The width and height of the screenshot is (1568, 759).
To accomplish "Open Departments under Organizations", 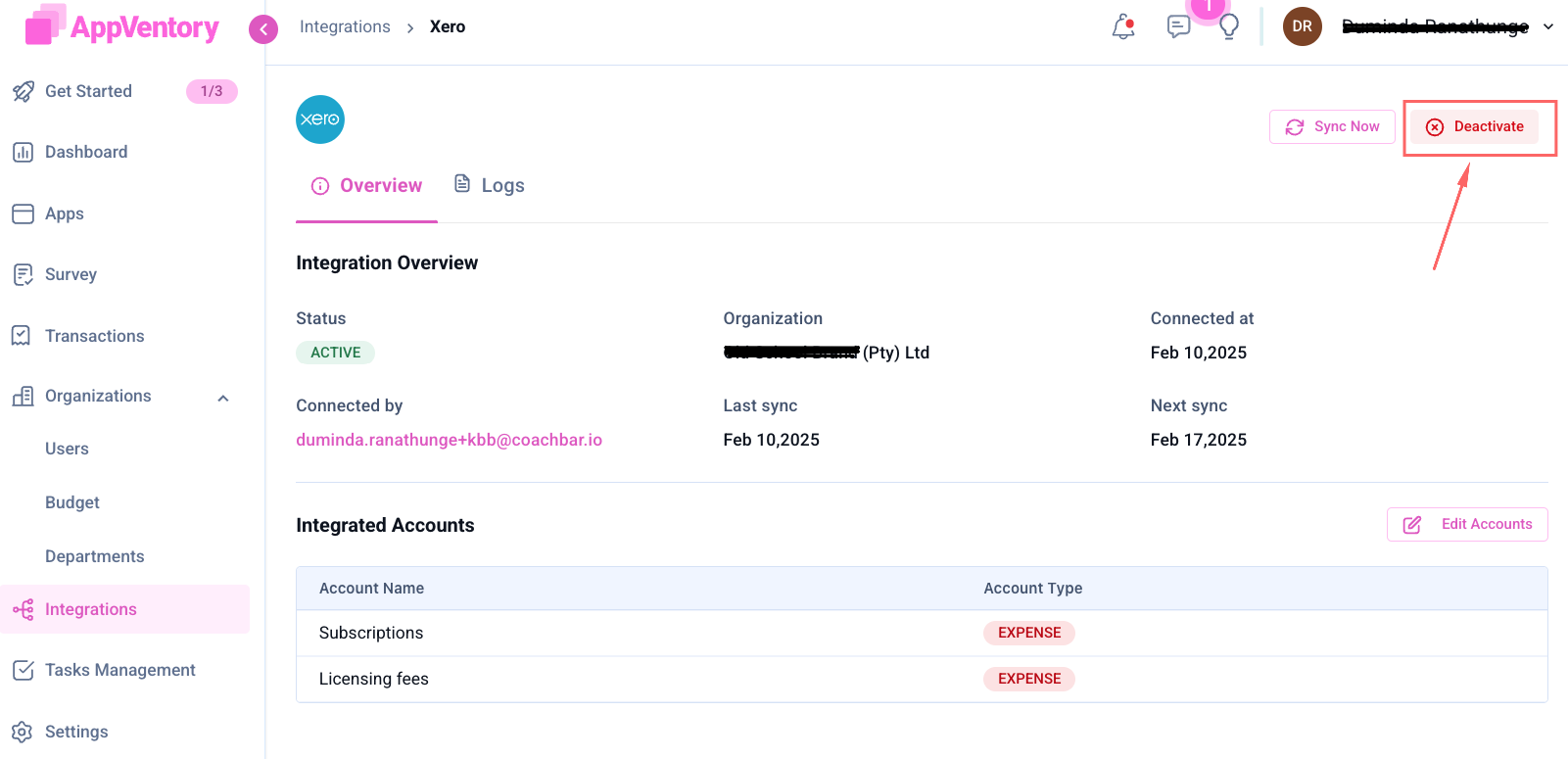I will pyautogui.click(x=95, y=556).
